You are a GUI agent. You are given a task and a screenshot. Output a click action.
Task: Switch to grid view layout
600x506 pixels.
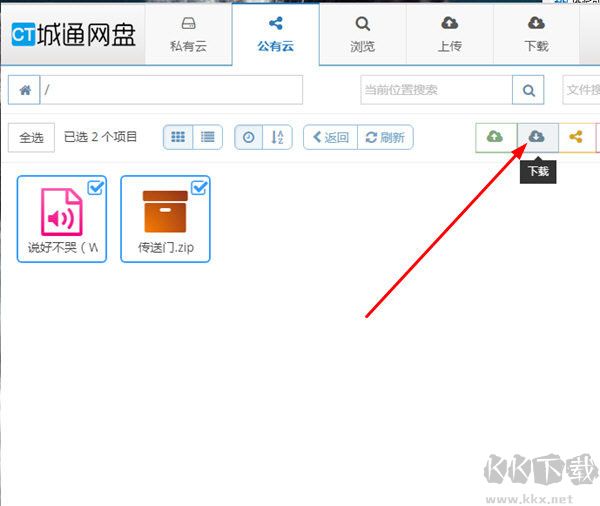point(178,137)
